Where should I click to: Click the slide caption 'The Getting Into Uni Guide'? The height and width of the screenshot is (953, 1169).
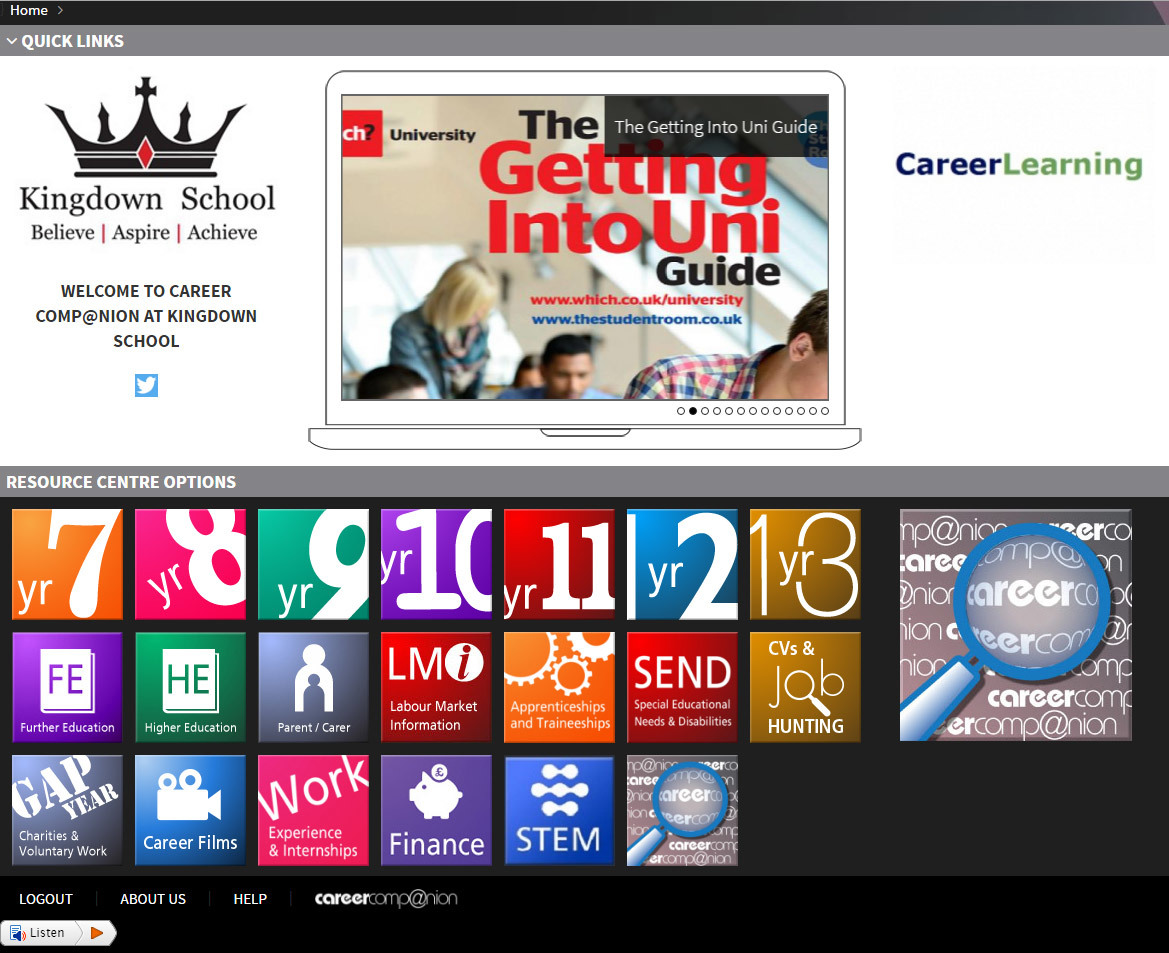point(716,127)
